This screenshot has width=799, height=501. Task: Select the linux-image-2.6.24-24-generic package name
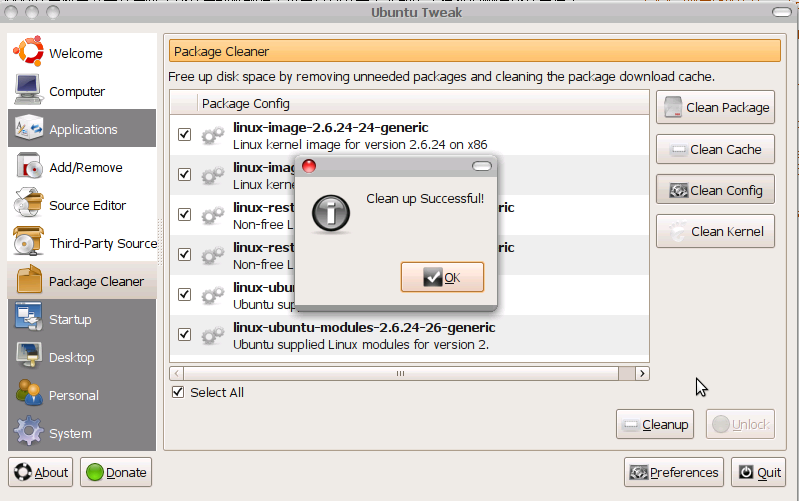[x=331, y=127]
